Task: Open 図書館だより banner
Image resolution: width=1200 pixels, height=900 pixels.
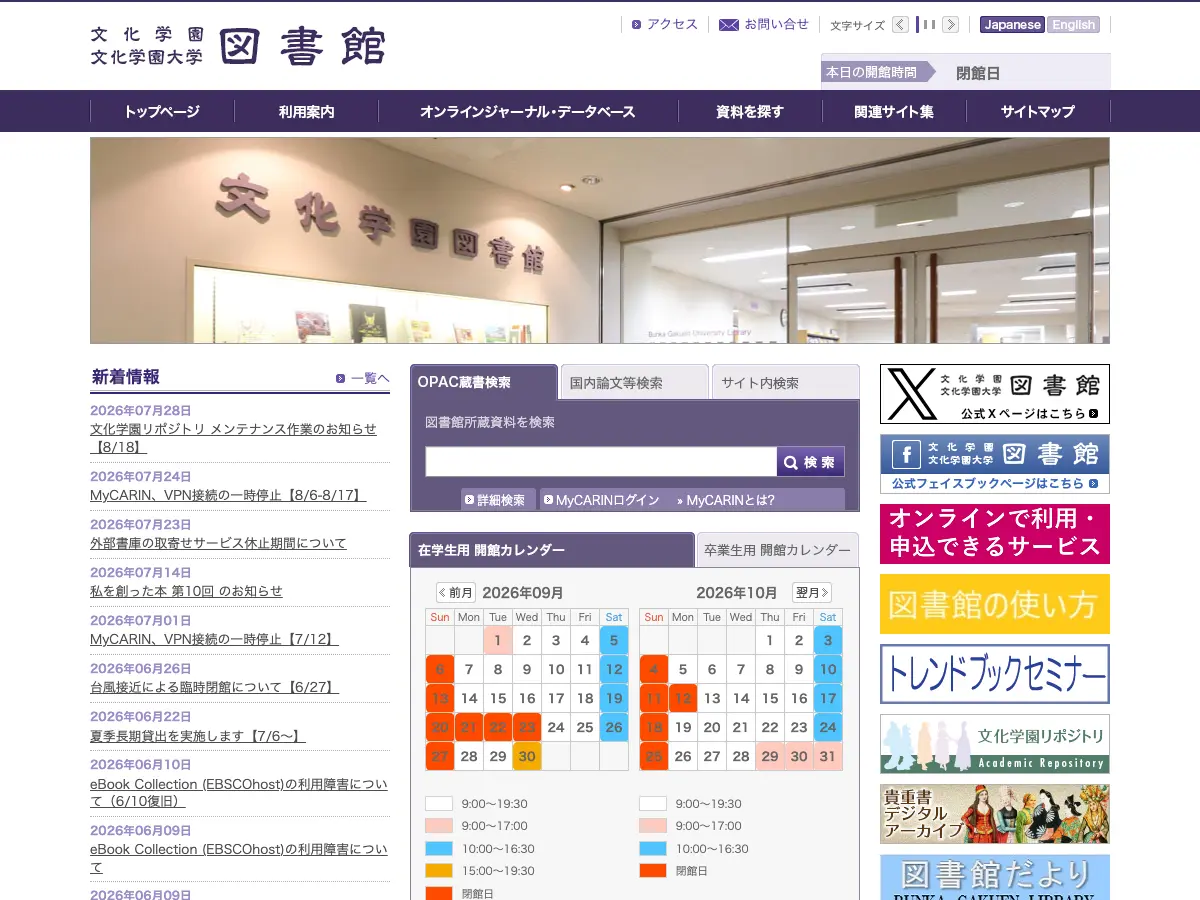Action: 995,877
